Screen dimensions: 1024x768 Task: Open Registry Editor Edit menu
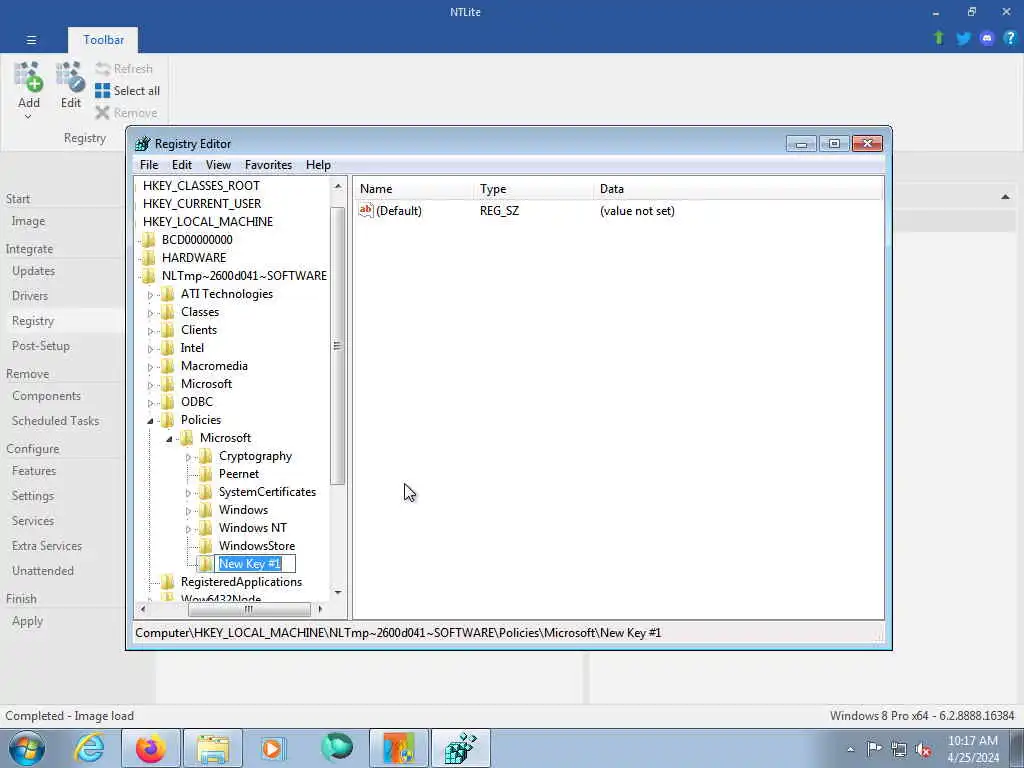click(182, 165)
